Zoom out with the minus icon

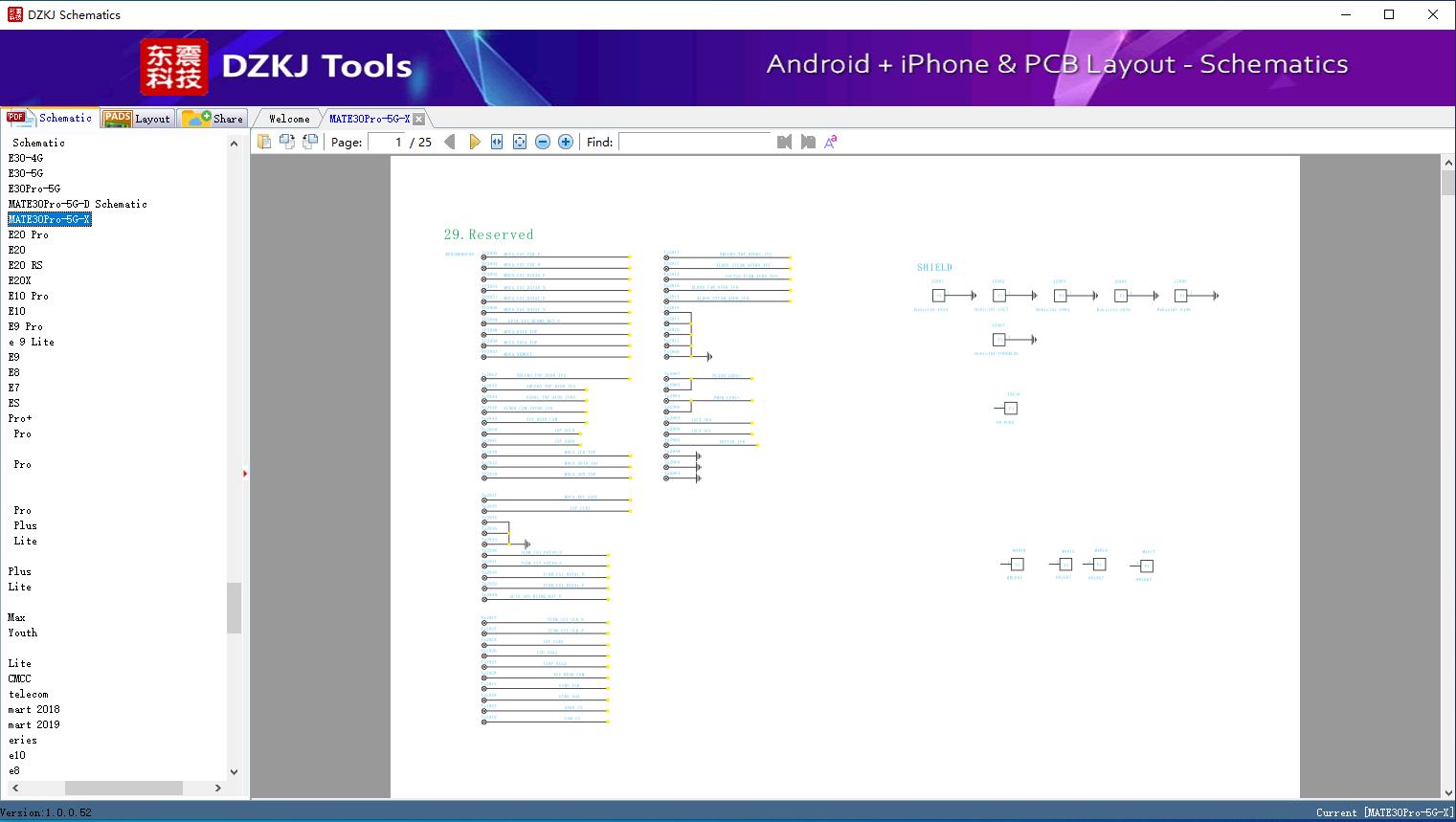click(x=543, y=142)
